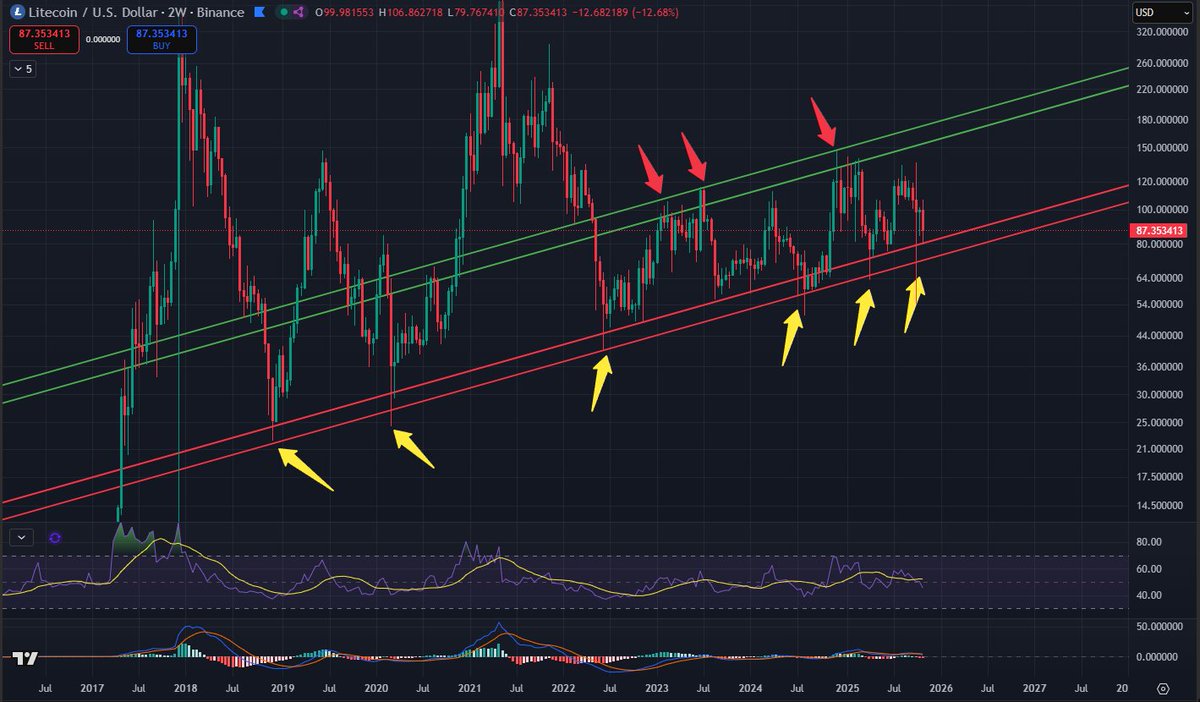This screenshot has width=1200, height=702.
Task: Open the TradingView logo in the bottom left
Action: 26,659
